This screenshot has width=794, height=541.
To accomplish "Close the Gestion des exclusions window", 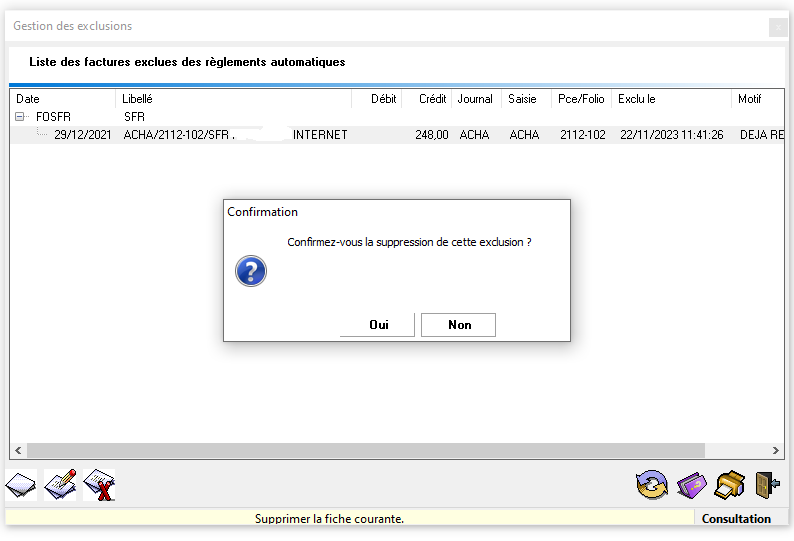I will (x=777, y=27).
